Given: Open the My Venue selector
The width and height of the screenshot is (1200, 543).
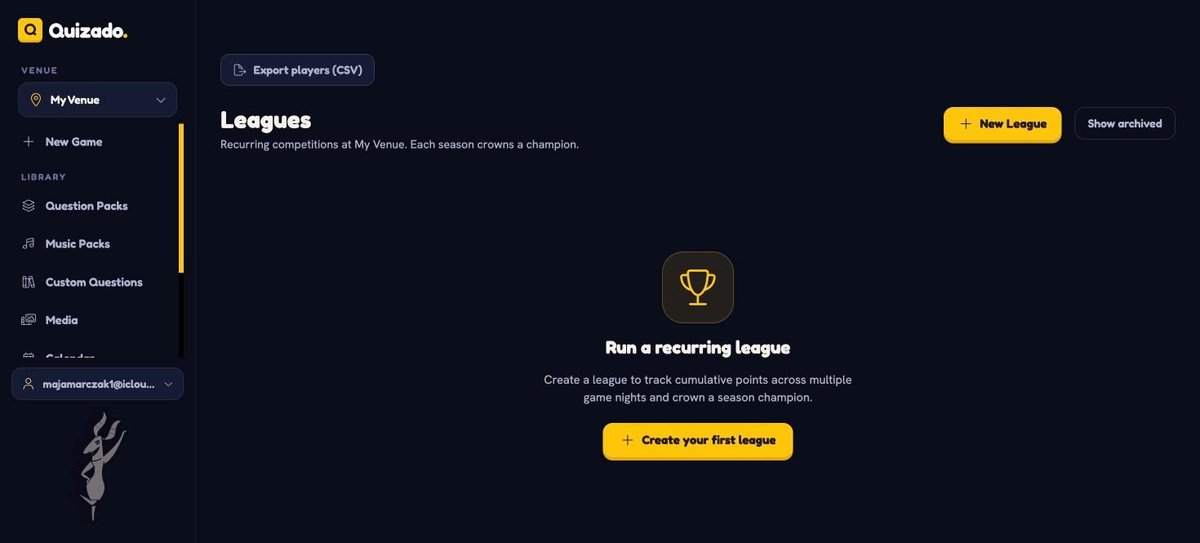Looking at the screenshot, I should 97,100.
